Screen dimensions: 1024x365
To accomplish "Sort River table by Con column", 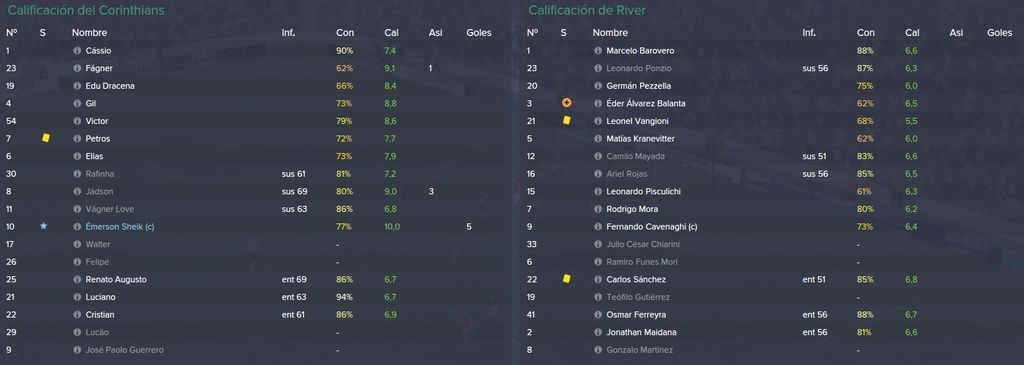I will pyautogui.click(x=865, y=33).
